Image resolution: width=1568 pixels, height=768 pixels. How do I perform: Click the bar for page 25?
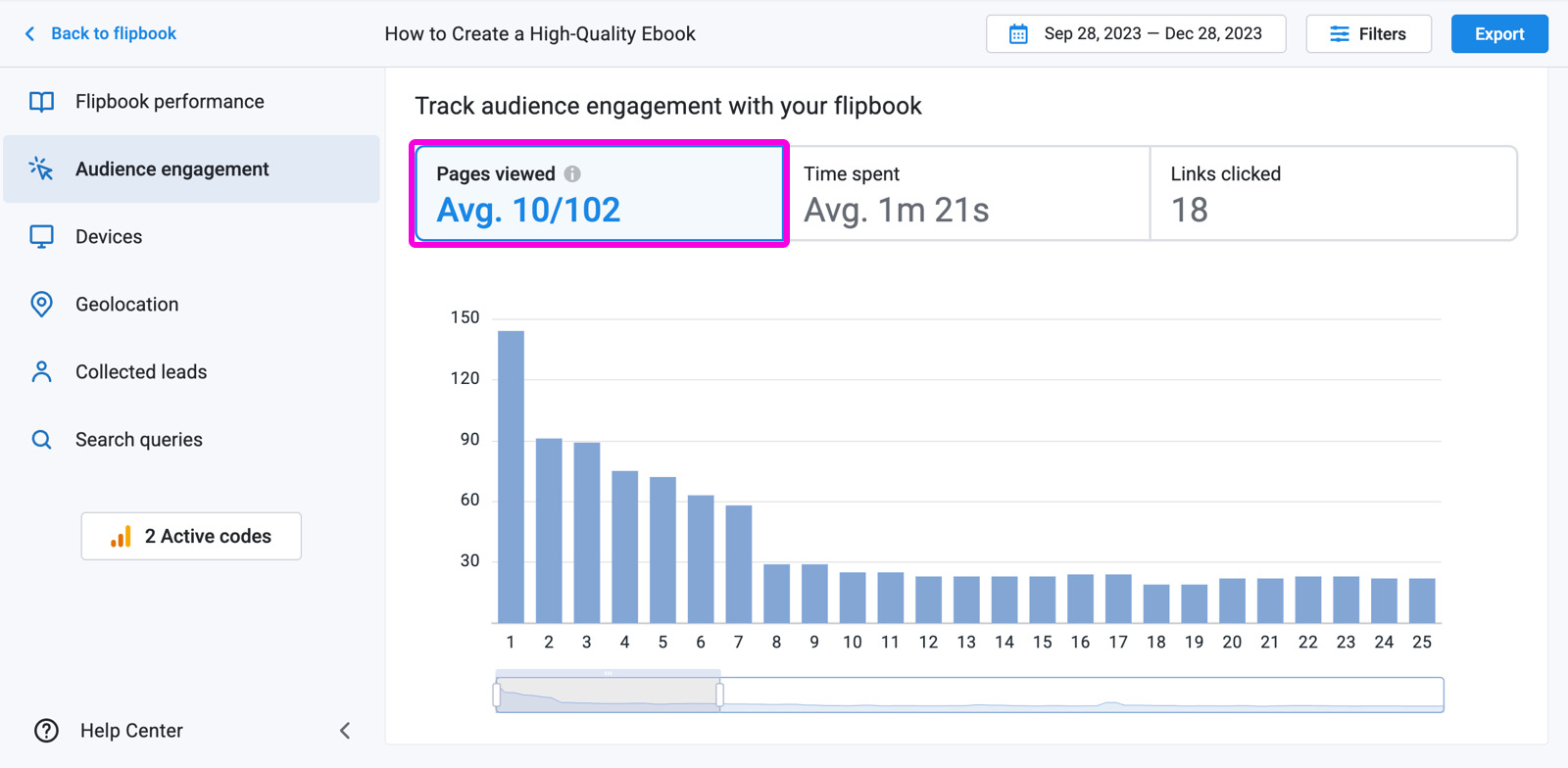click(x=1422, y=600)
